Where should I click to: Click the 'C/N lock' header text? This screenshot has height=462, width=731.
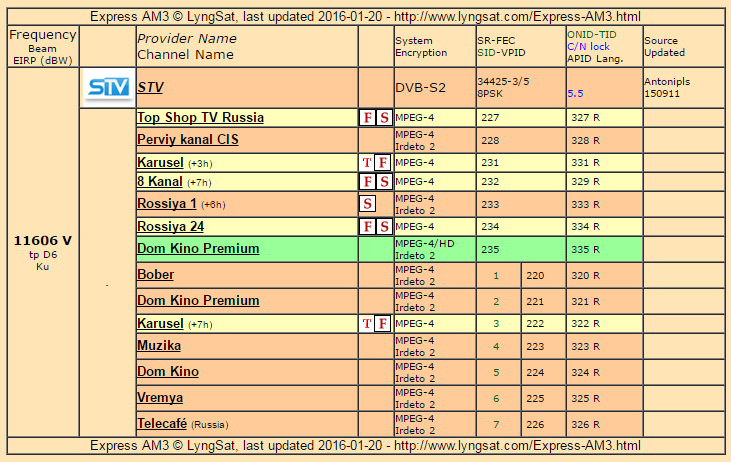(x=588, y=47)
